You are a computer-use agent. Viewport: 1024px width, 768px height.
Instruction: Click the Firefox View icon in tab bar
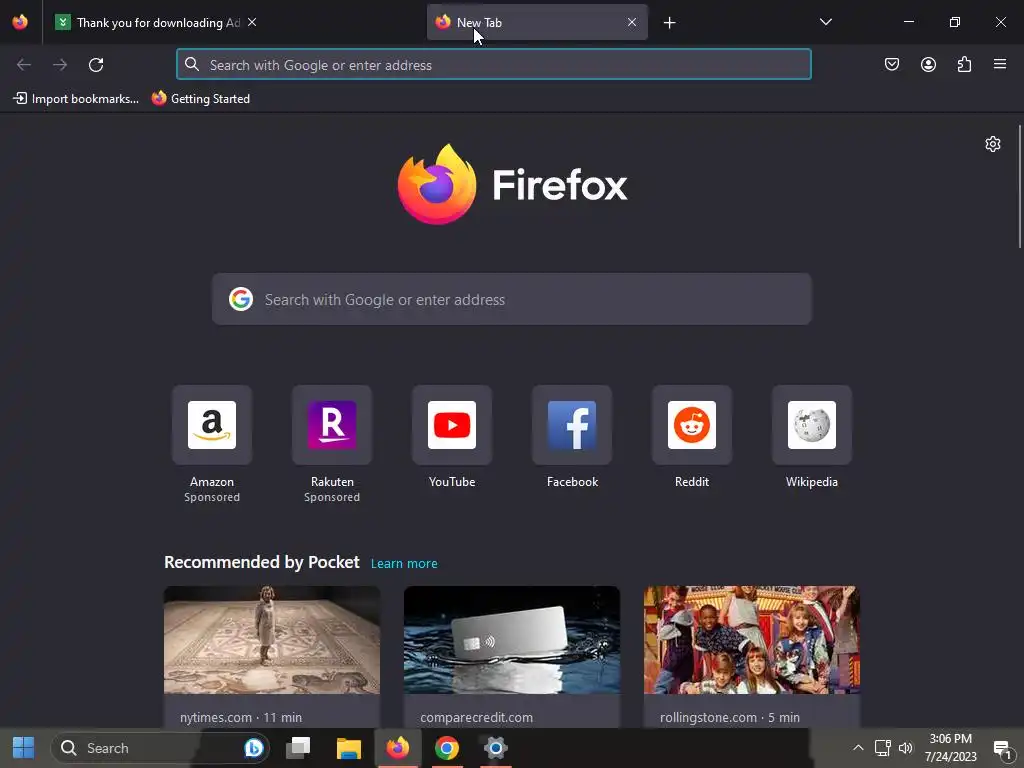[20, 22]
